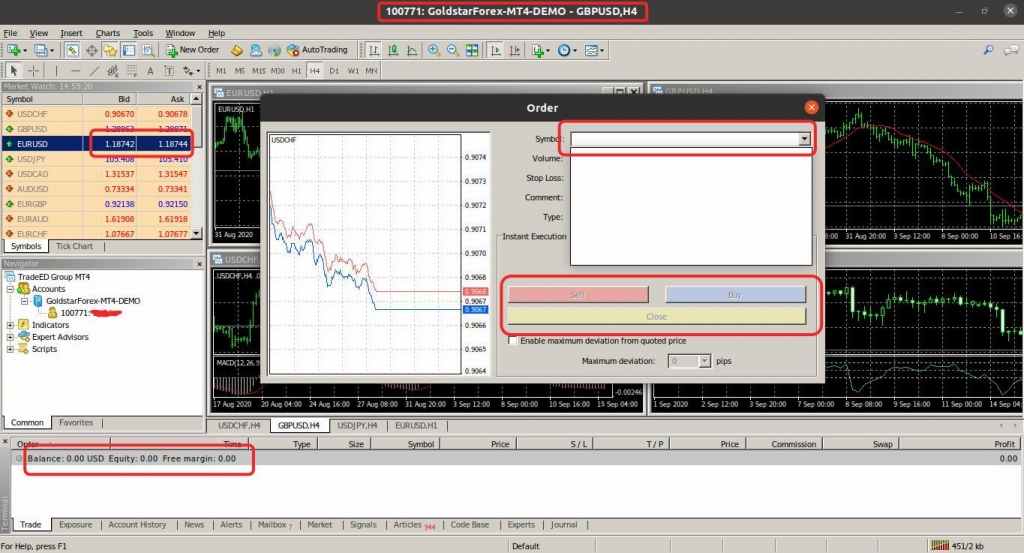
Task: Toggle chart auto scroll icon
Action: (x=496, y=50)
